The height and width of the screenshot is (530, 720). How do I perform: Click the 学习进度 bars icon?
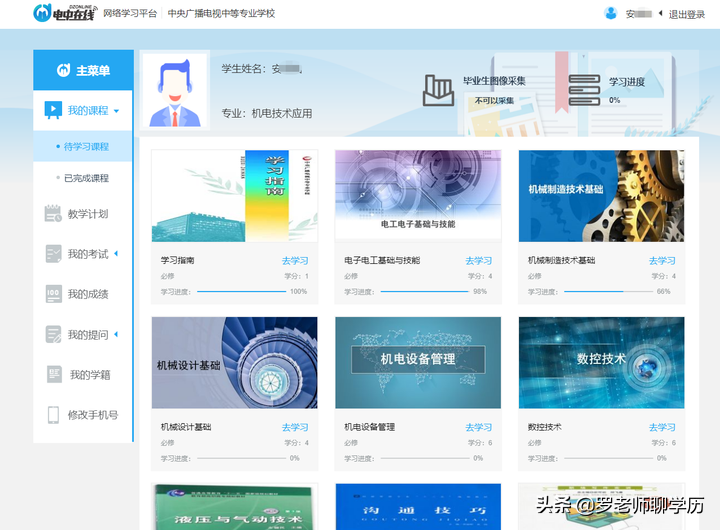click(x=584, y=90)
